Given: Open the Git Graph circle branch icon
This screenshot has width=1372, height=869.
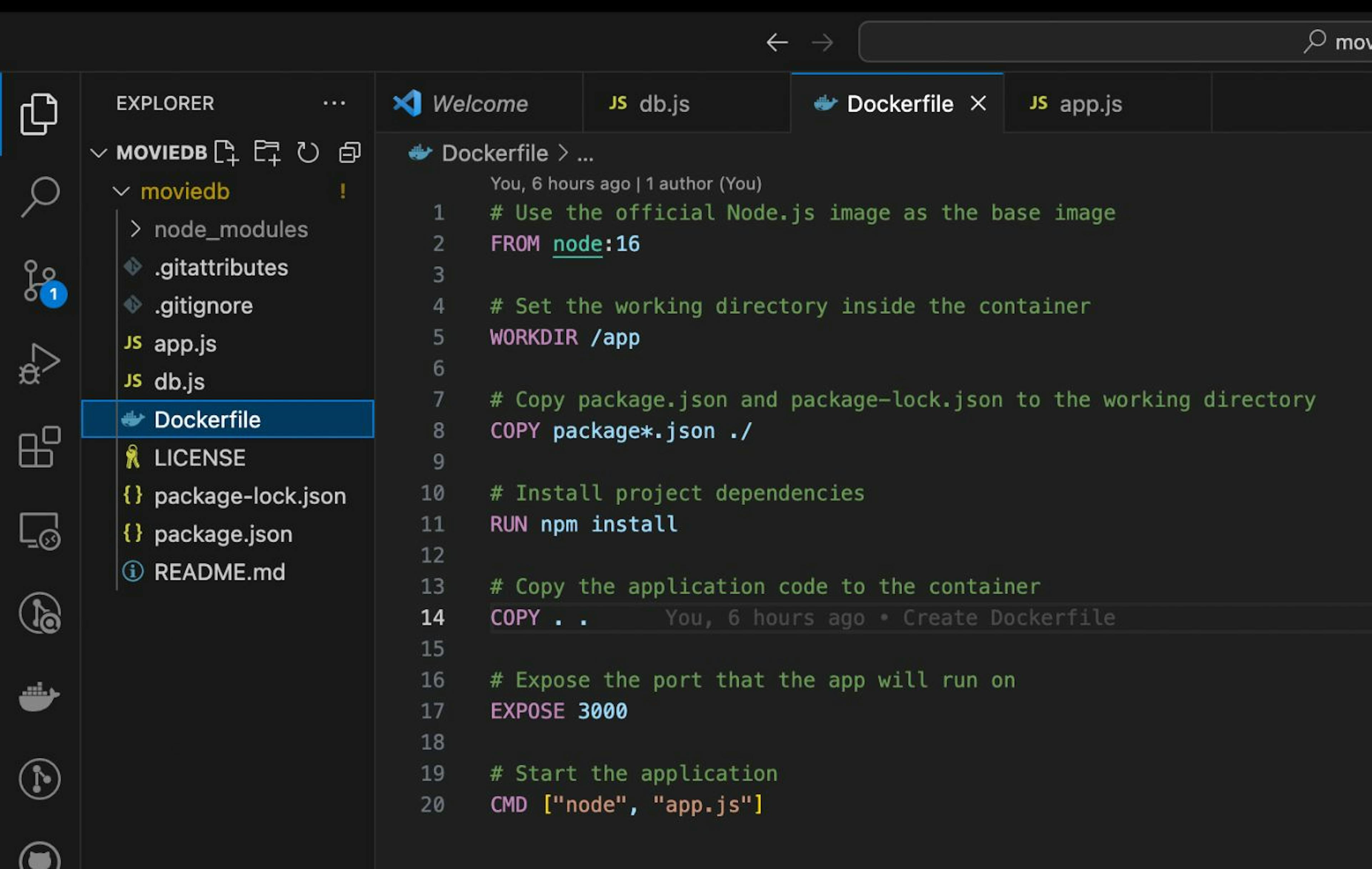Looking at the screenshot, I should click(x=39, y=778).
